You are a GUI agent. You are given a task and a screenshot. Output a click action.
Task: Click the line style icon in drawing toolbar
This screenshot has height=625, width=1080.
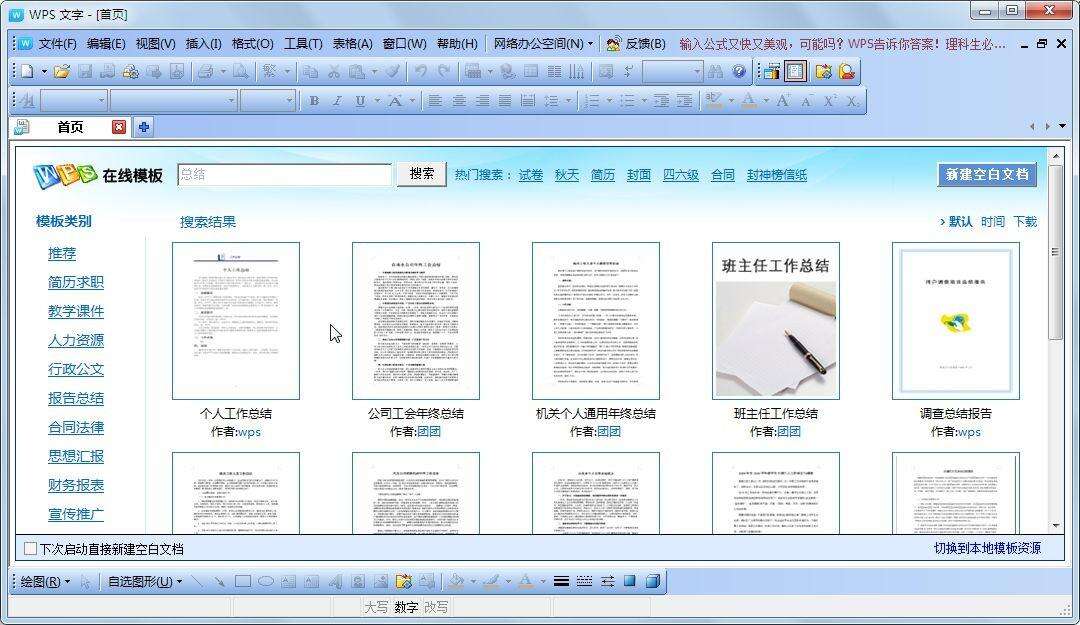[561, 581]
